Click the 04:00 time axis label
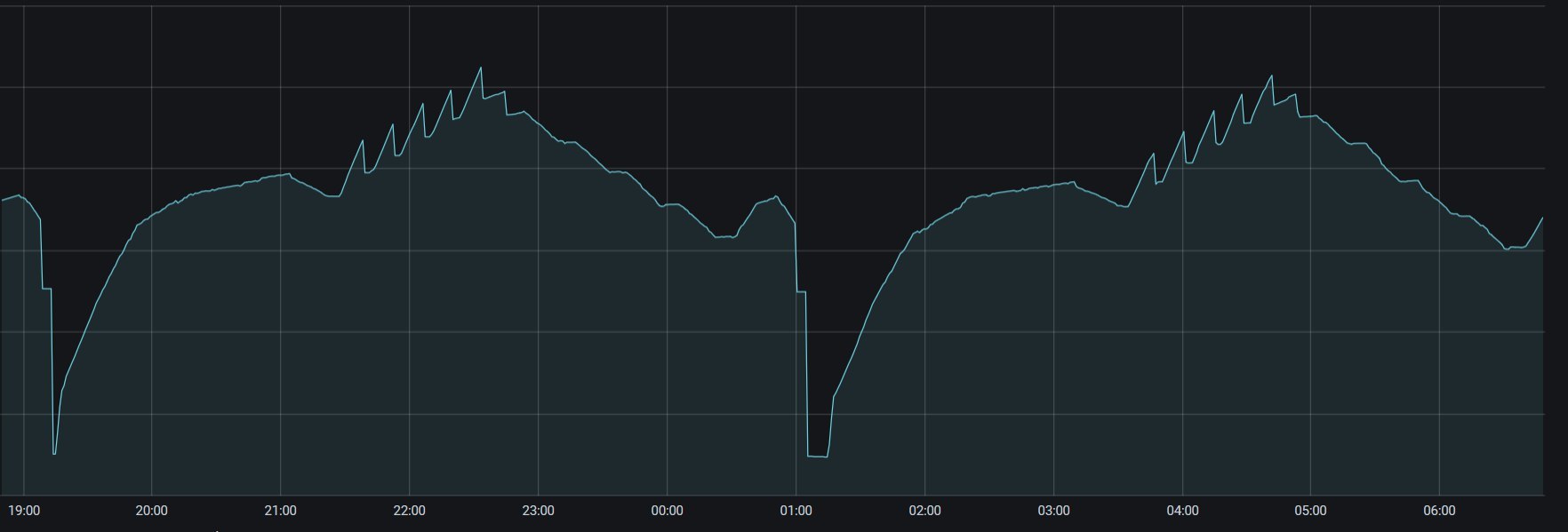The width and height of the screenshot is (1568, 532). click(1182, 511)
